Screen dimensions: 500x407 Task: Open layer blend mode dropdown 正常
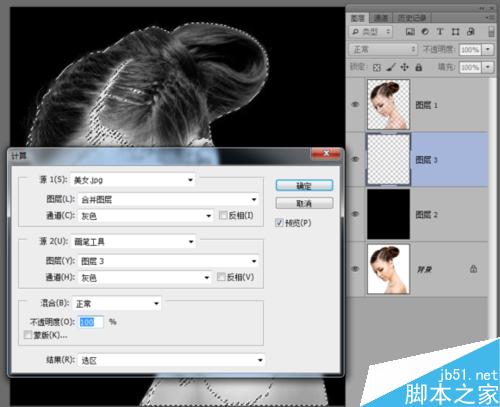pyautogui.click(x=383, y=49)
